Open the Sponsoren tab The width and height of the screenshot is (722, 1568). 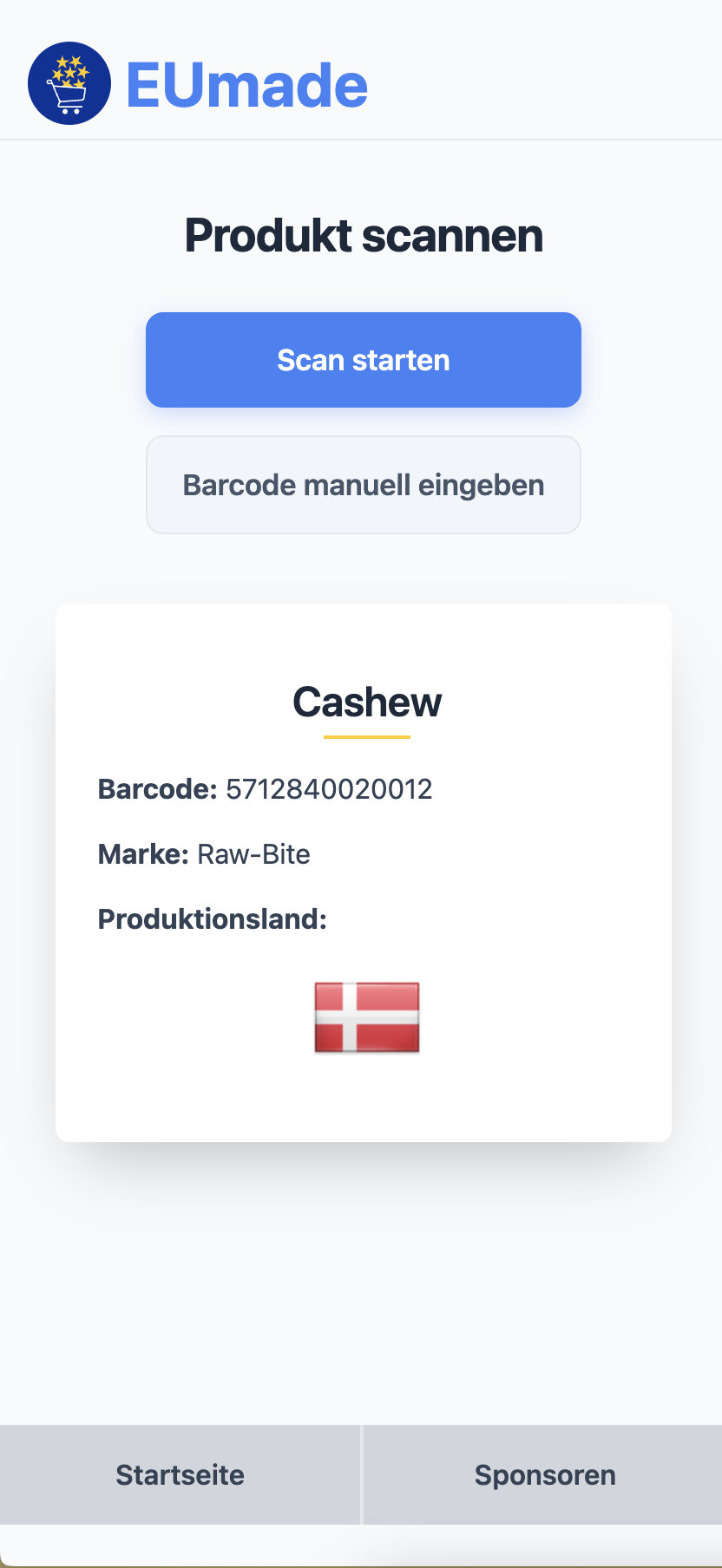coord(544,1473)
